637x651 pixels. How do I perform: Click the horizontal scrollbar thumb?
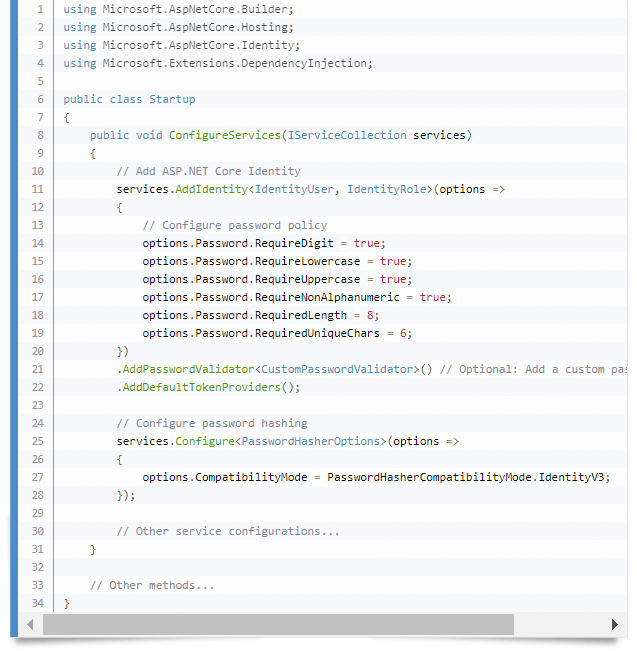[278, 625]
